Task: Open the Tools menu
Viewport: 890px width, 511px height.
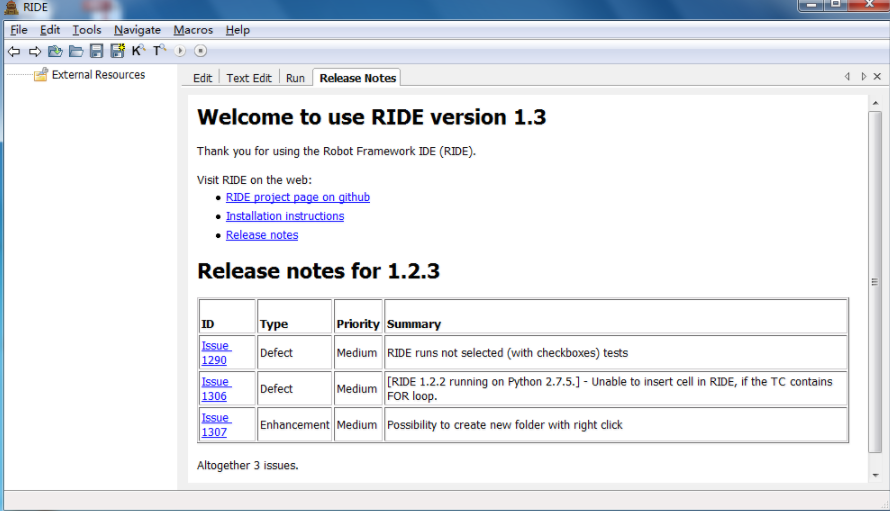Action: (86, 30)
